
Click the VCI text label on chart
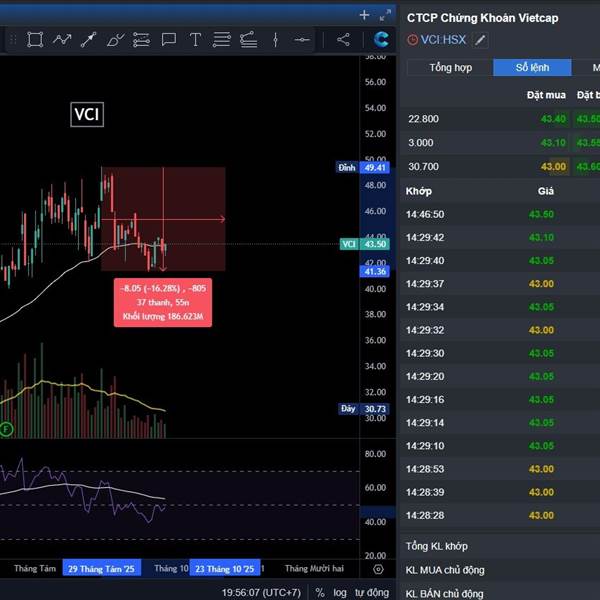87,114
